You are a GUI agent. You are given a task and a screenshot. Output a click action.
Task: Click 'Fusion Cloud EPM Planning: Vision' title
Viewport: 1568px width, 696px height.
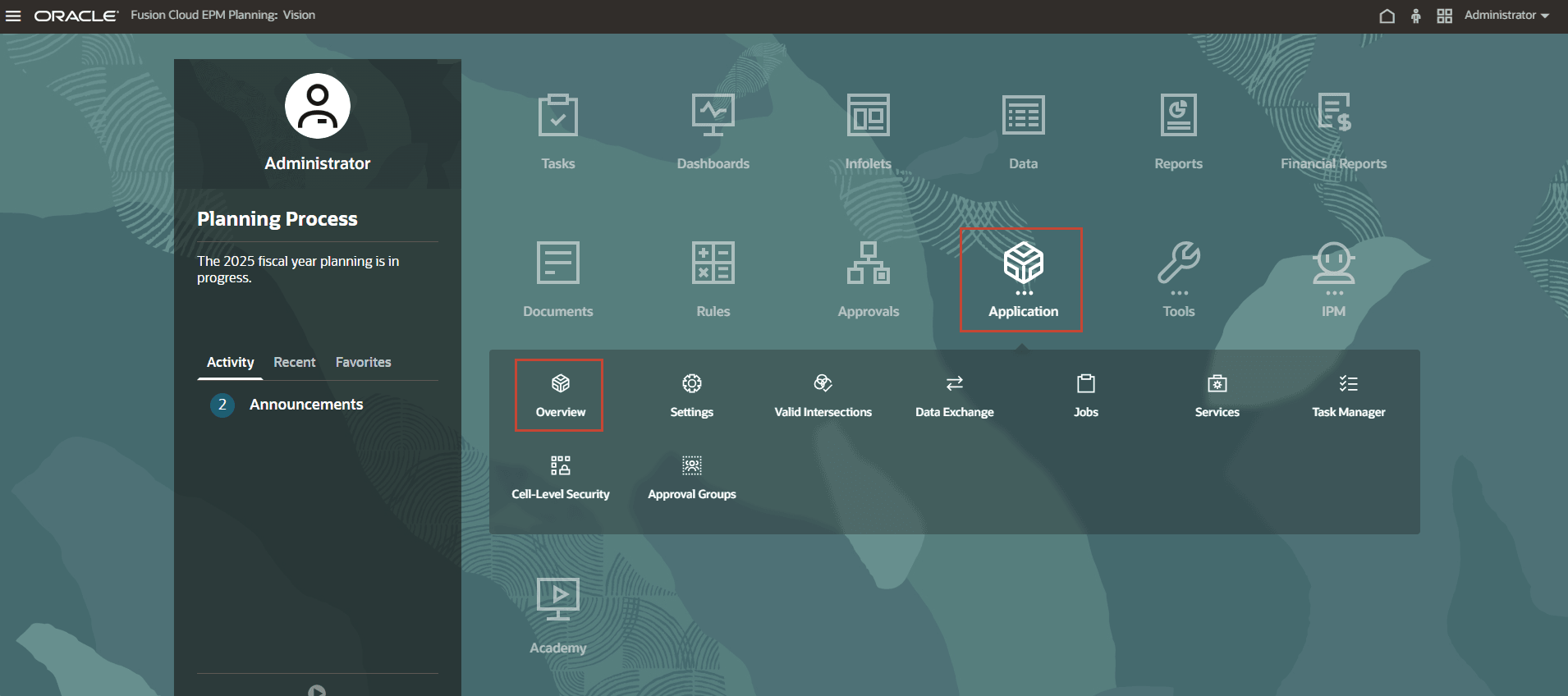[223, 15]
